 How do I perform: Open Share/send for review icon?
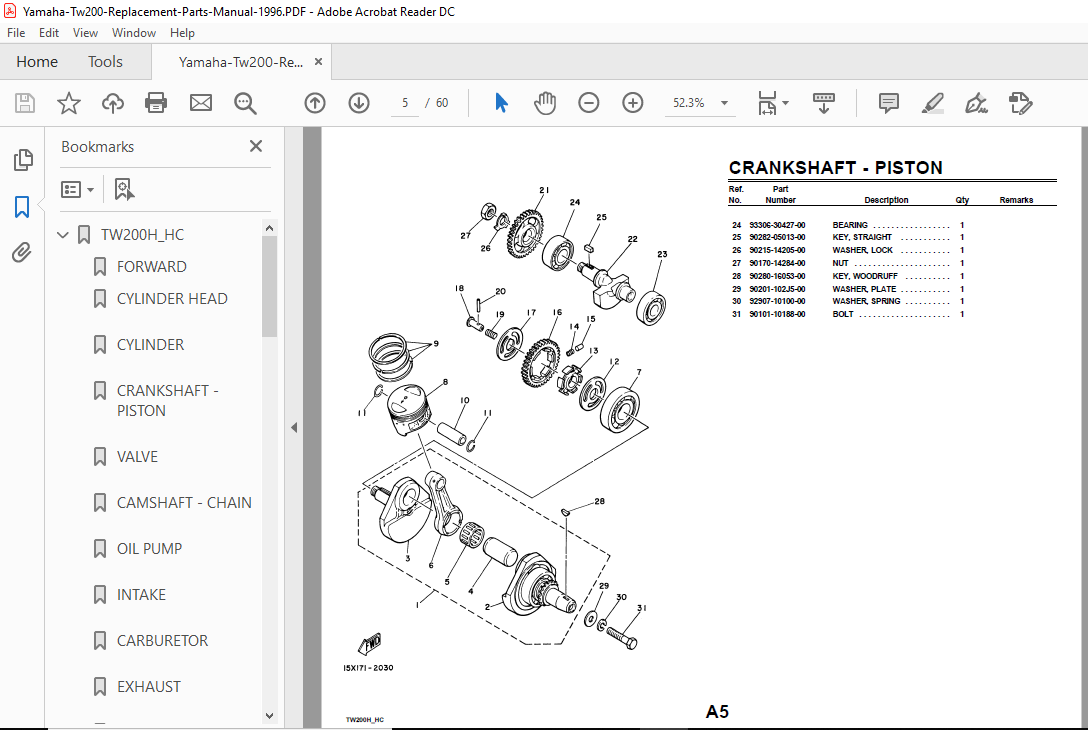point(1021,103)
